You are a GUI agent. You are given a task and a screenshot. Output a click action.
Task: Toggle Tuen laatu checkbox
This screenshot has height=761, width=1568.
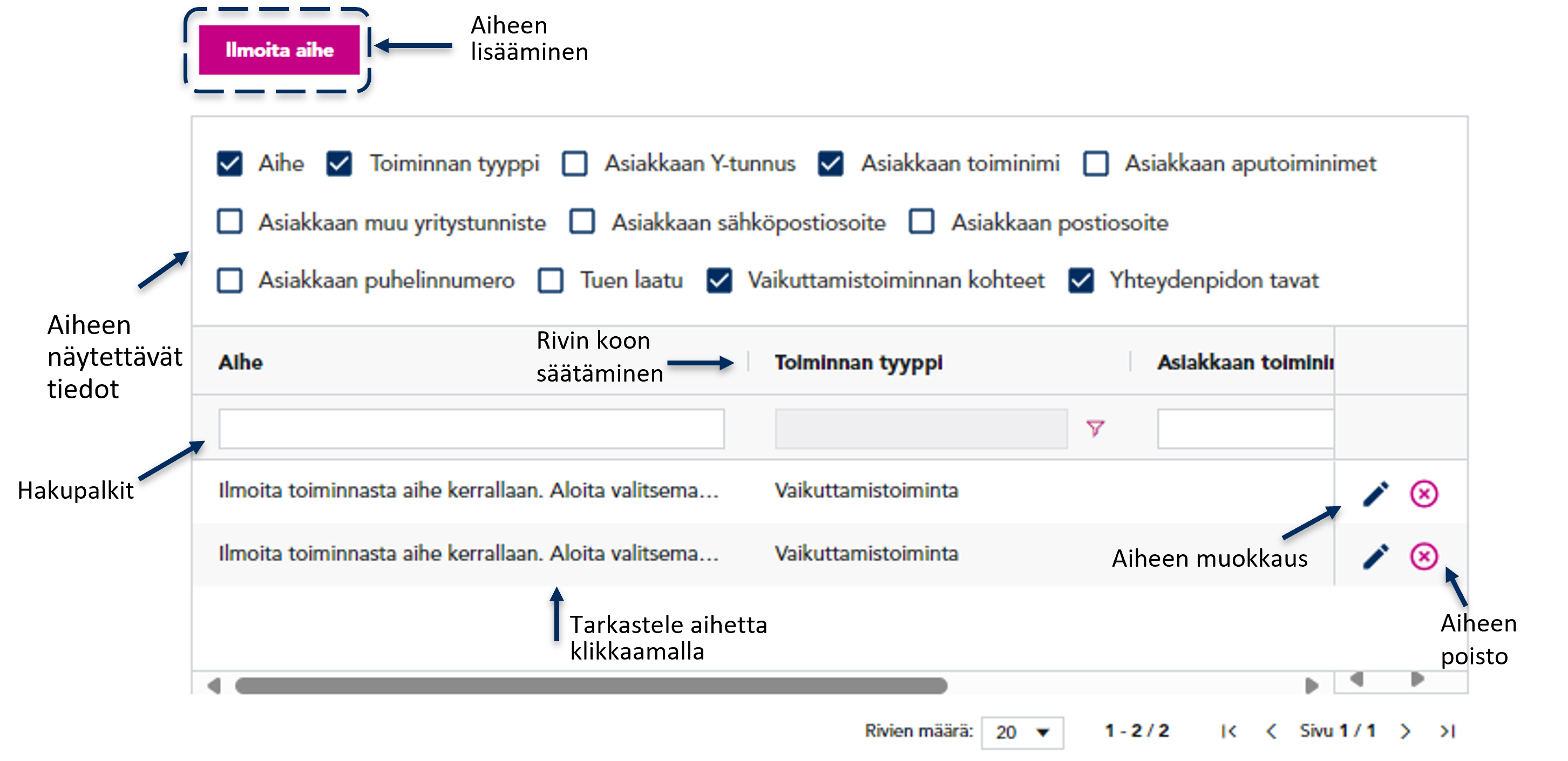pos(550,281)
